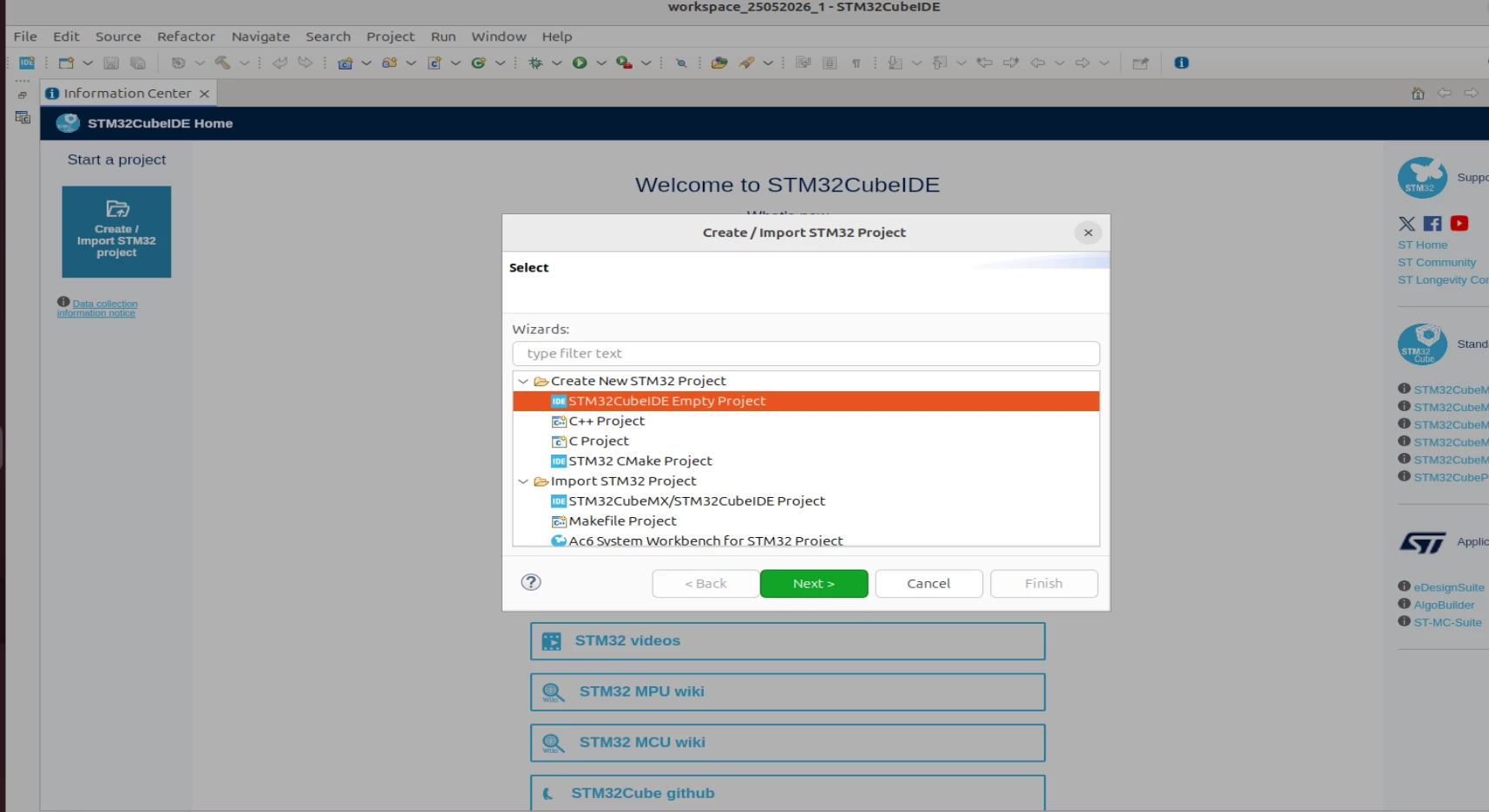
Task: Click the Open Perspective toolbar icon
Action: click(x=1140, y=62)
